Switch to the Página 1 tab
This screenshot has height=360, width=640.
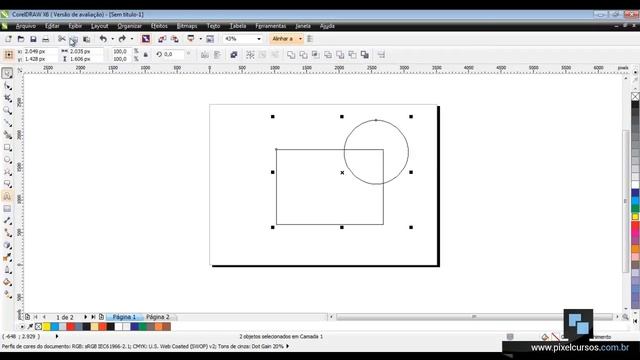124,317
